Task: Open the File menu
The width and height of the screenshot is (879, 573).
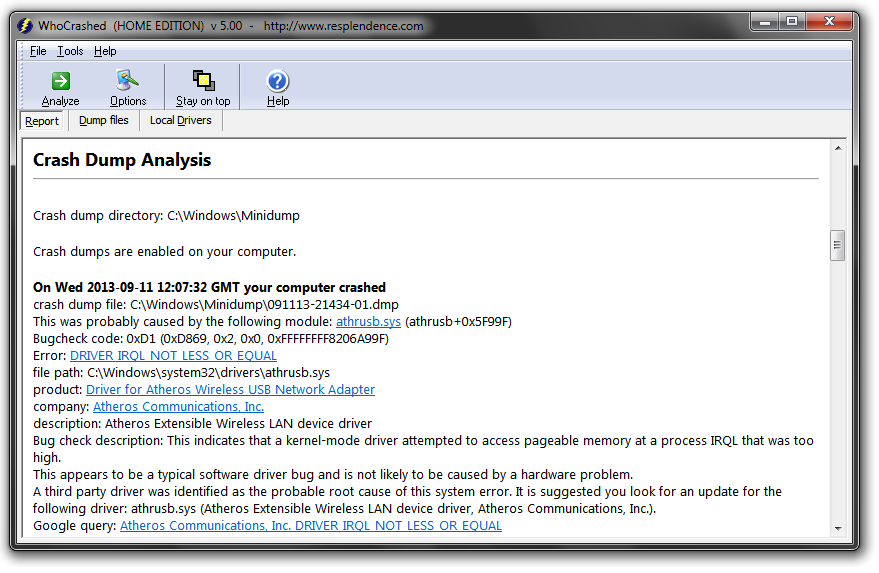Action: (38, 51)
